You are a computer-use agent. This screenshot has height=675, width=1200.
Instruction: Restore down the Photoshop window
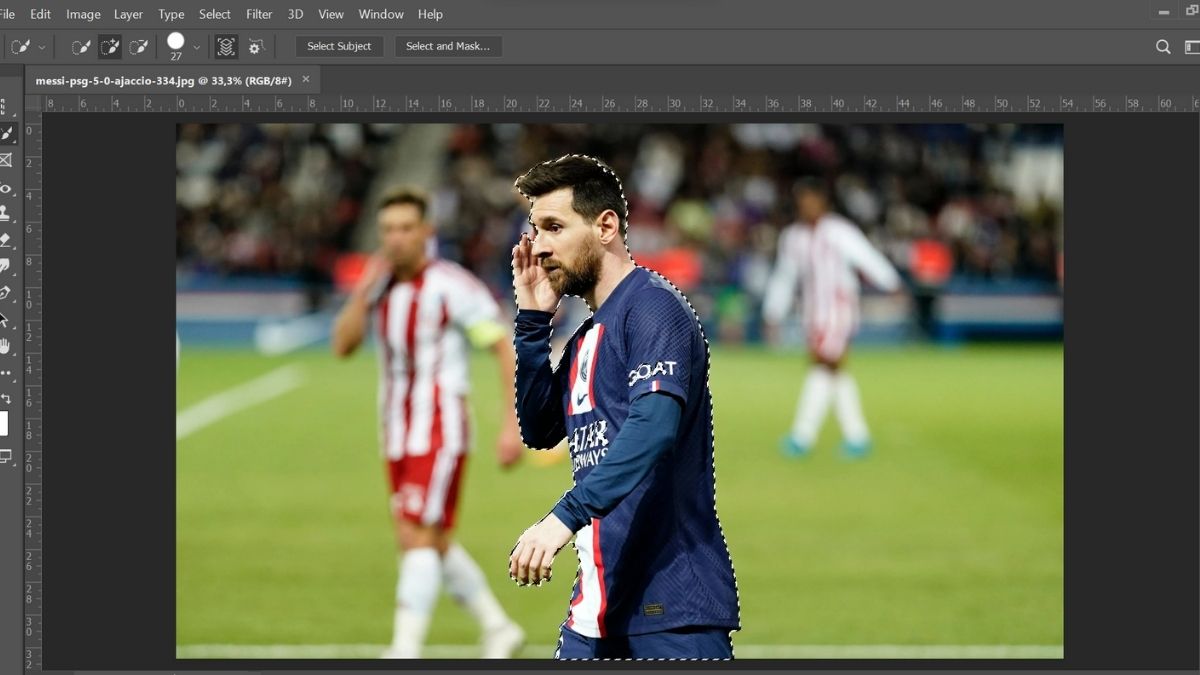[x=1194, y=12]
